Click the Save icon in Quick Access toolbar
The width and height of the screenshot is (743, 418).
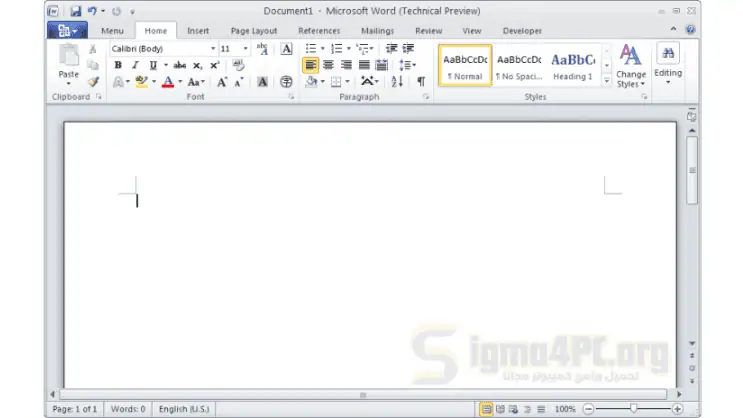tap(76, 11)
